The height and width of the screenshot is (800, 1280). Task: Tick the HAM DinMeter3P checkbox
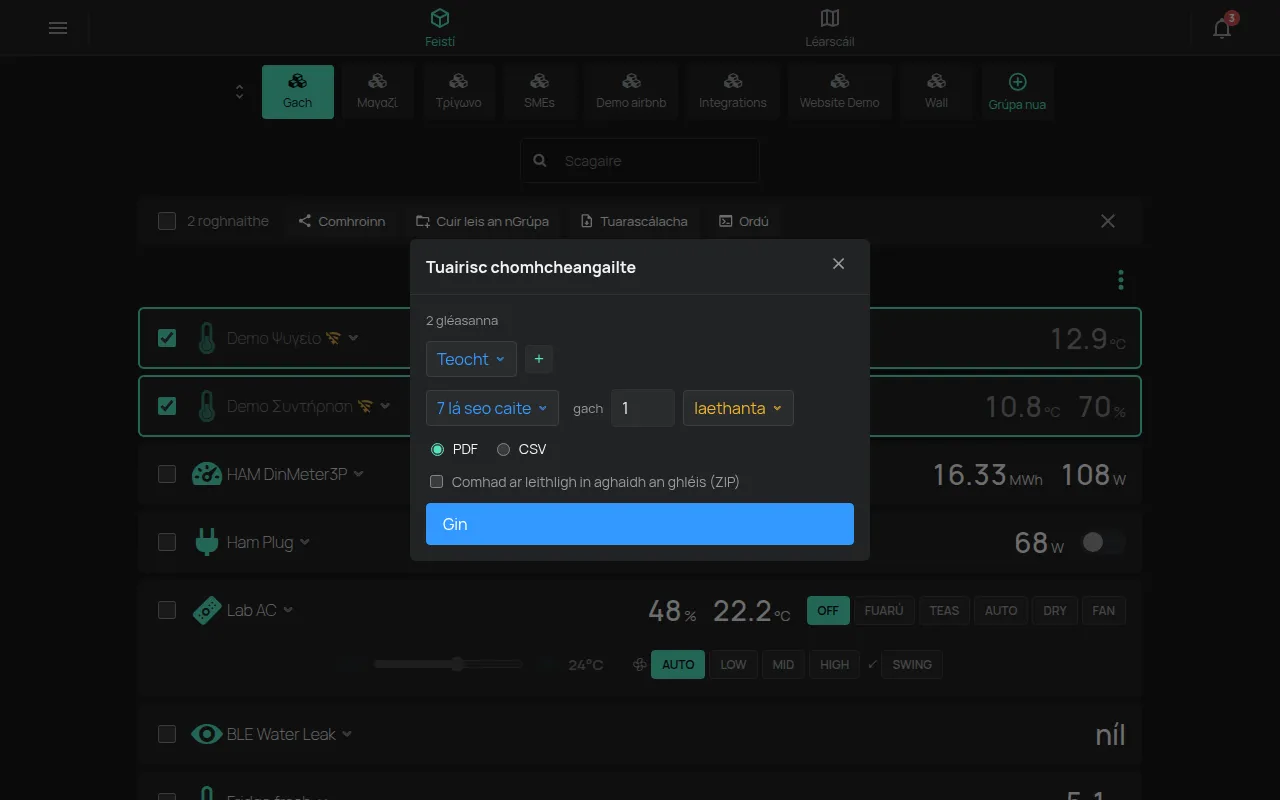click(167, 474)
